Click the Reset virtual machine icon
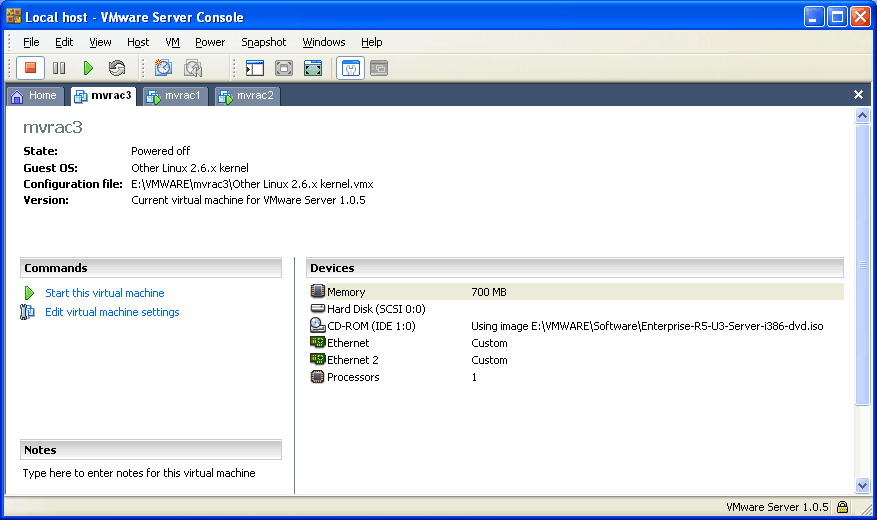The image size is (877, 520). [x=117, y=68]
